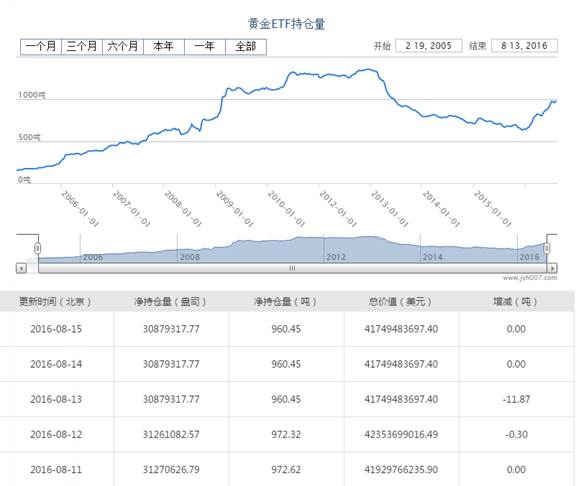Click the navigator right scroll arrow
576x486 pixels.
(552, 268)
